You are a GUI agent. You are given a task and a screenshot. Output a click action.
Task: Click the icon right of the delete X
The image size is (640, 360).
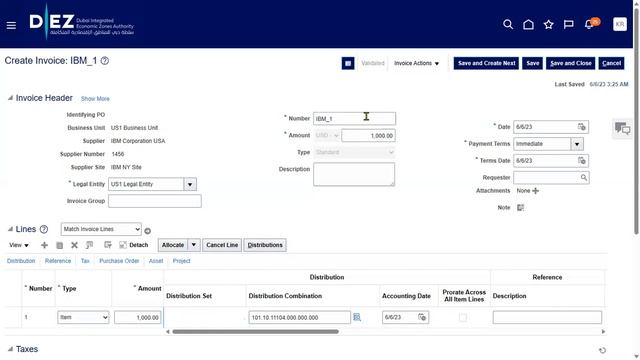tap(89, 245)
